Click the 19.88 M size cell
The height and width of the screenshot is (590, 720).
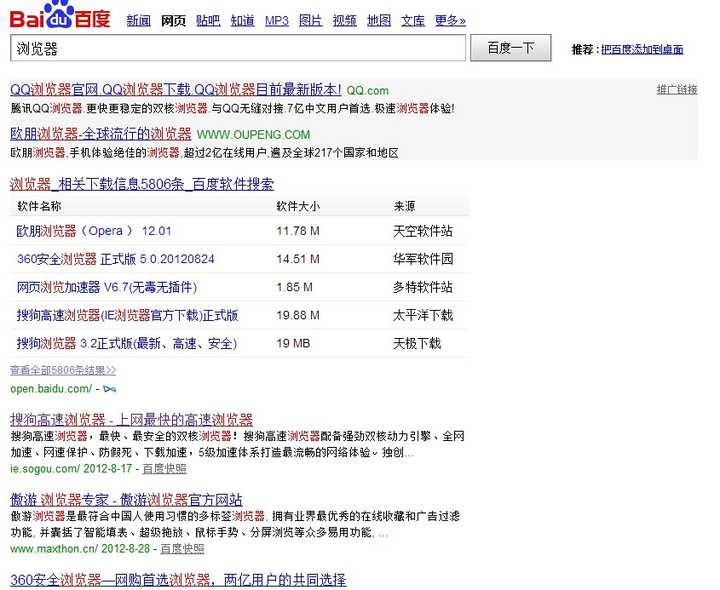[298, 315]
